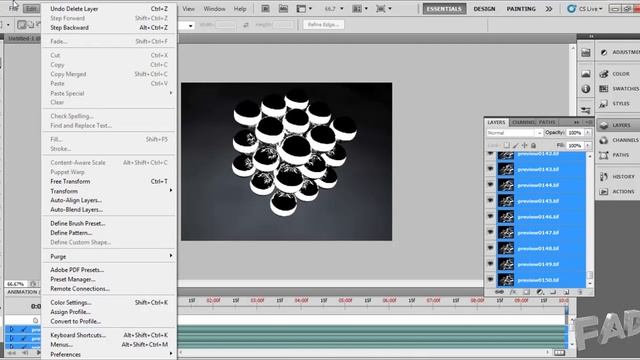Open the Layers panel options menu icon

[588, 122]
